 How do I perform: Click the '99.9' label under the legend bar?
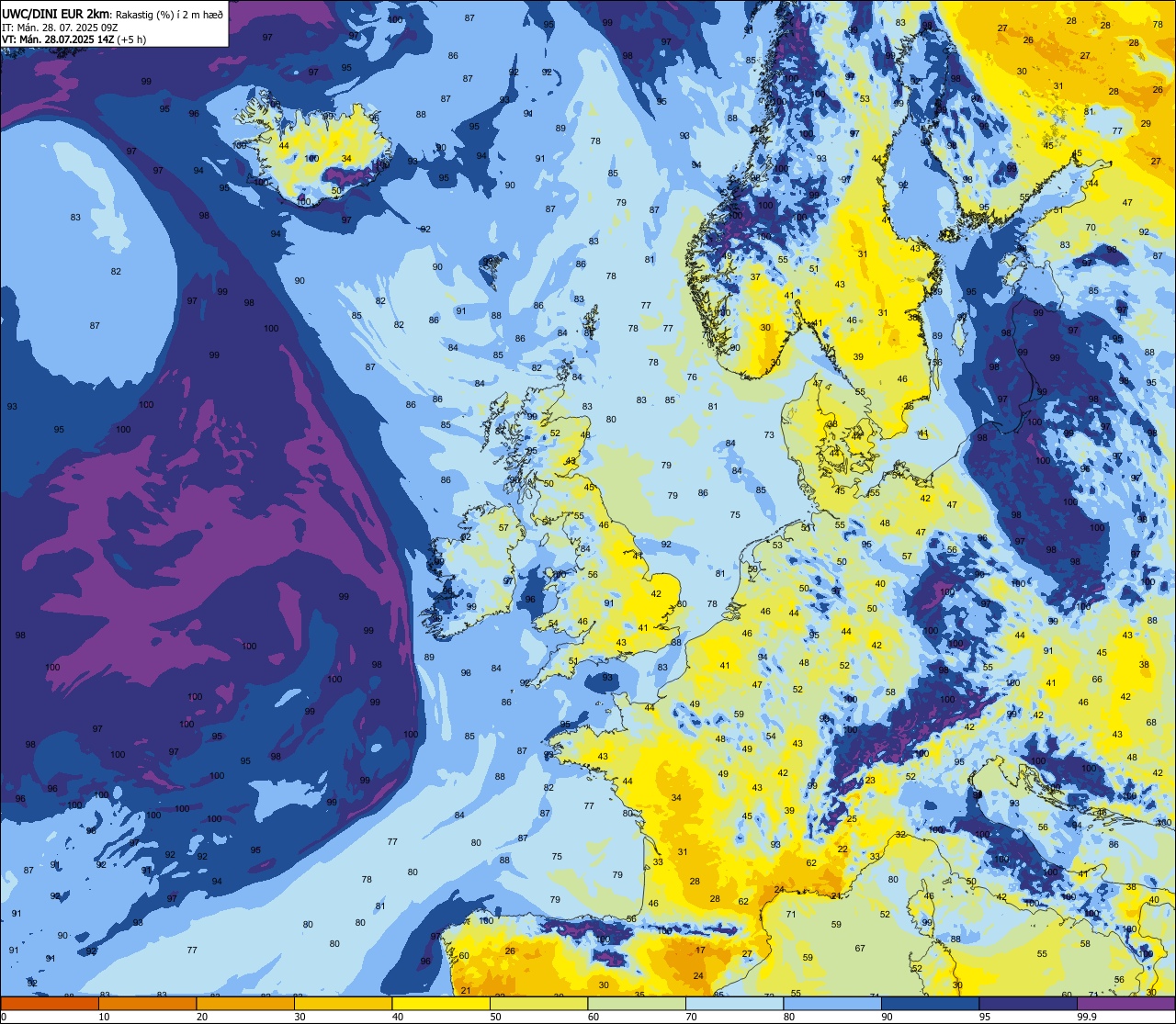click(1087, 1017)
